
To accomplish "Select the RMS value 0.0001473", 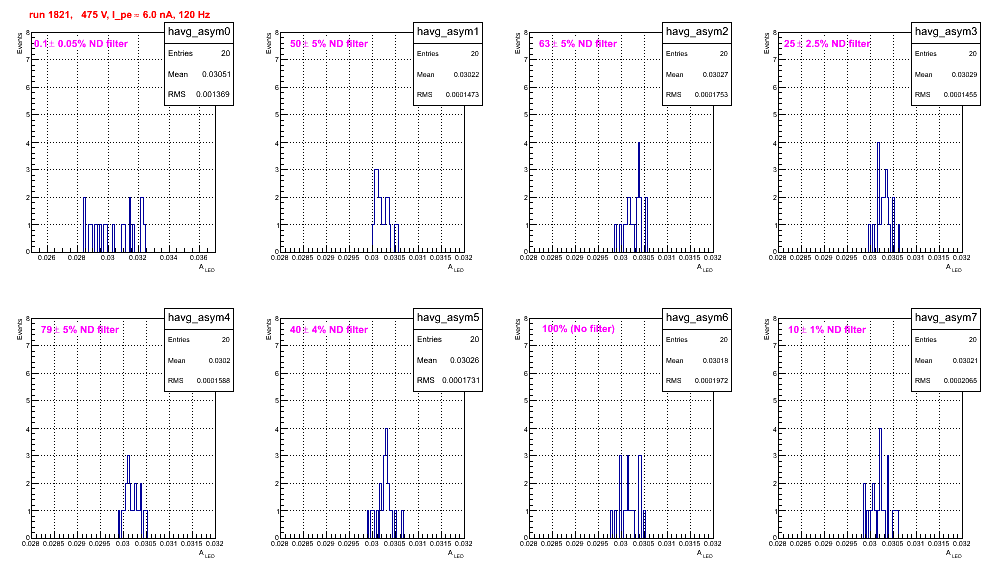I will point(462,95).
